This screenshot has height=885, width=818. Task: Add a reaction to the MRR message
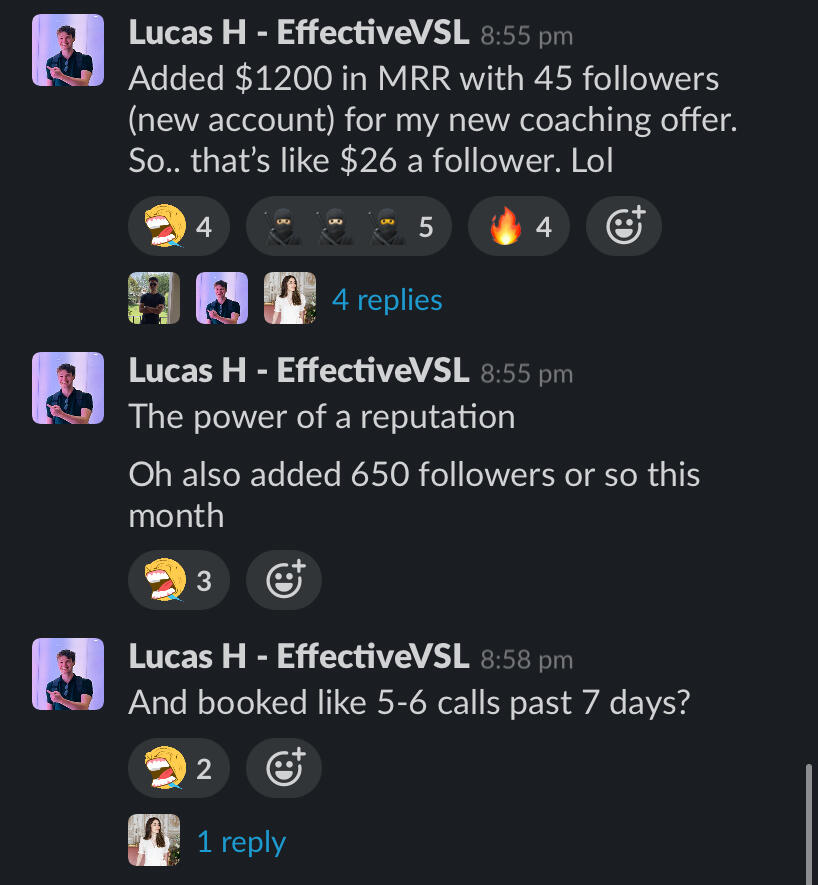pyautogui.click(x=623, y=226)
